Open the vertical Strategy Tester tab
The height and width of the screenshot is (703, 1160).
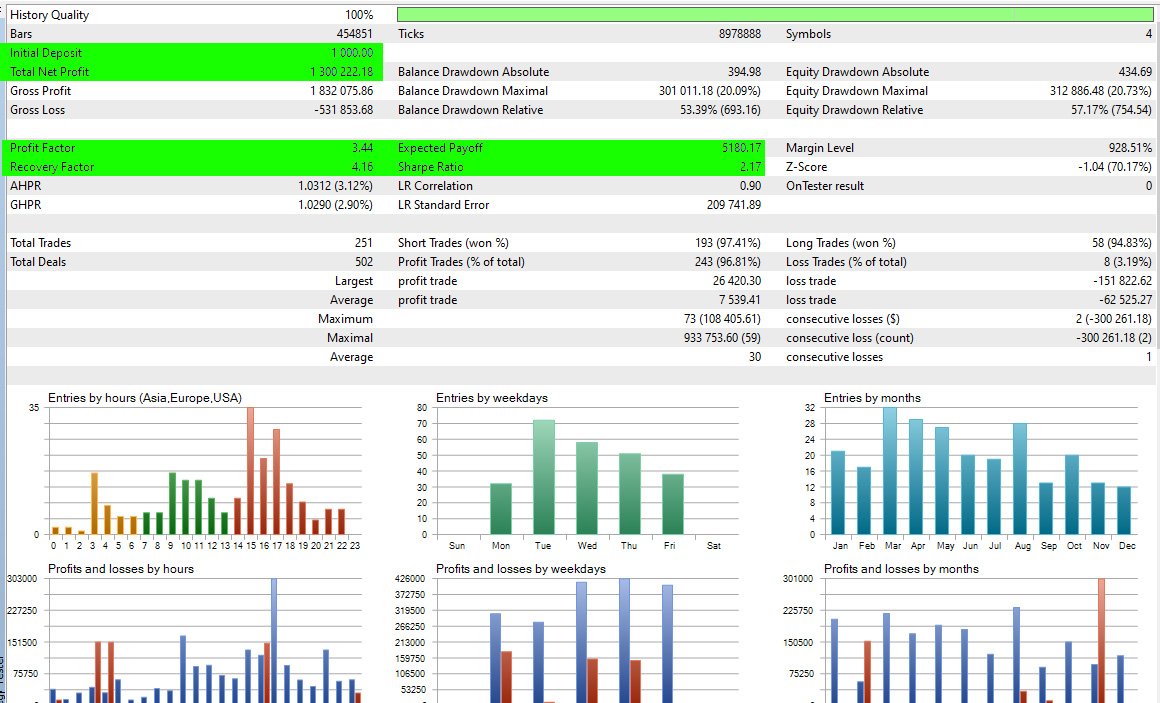click(6, 660)
